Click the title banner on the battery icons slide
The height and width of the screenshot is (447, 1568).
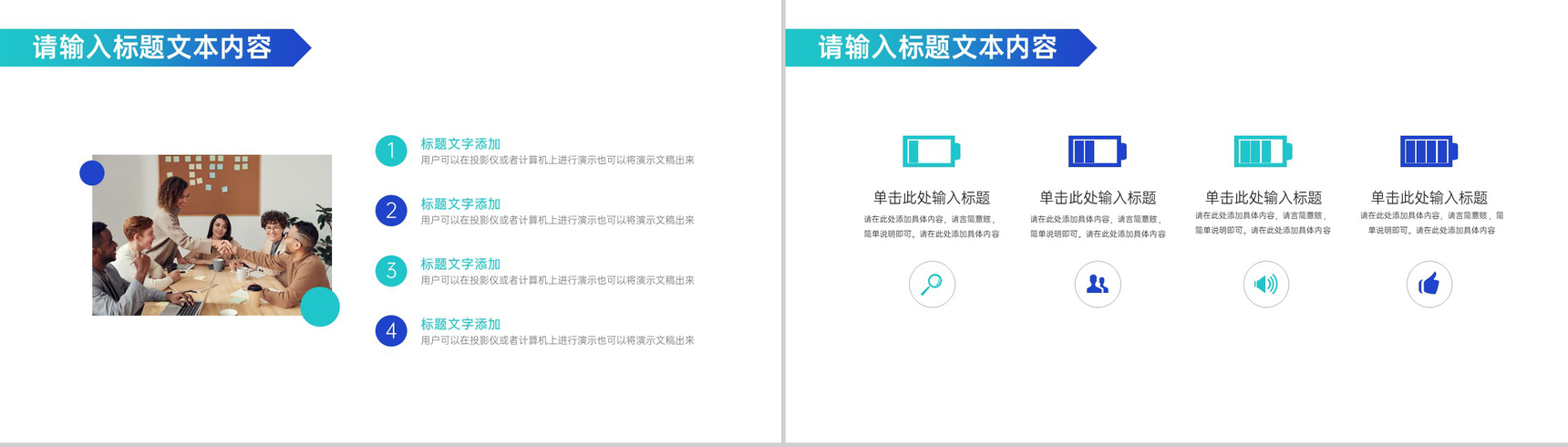[937, 47]
